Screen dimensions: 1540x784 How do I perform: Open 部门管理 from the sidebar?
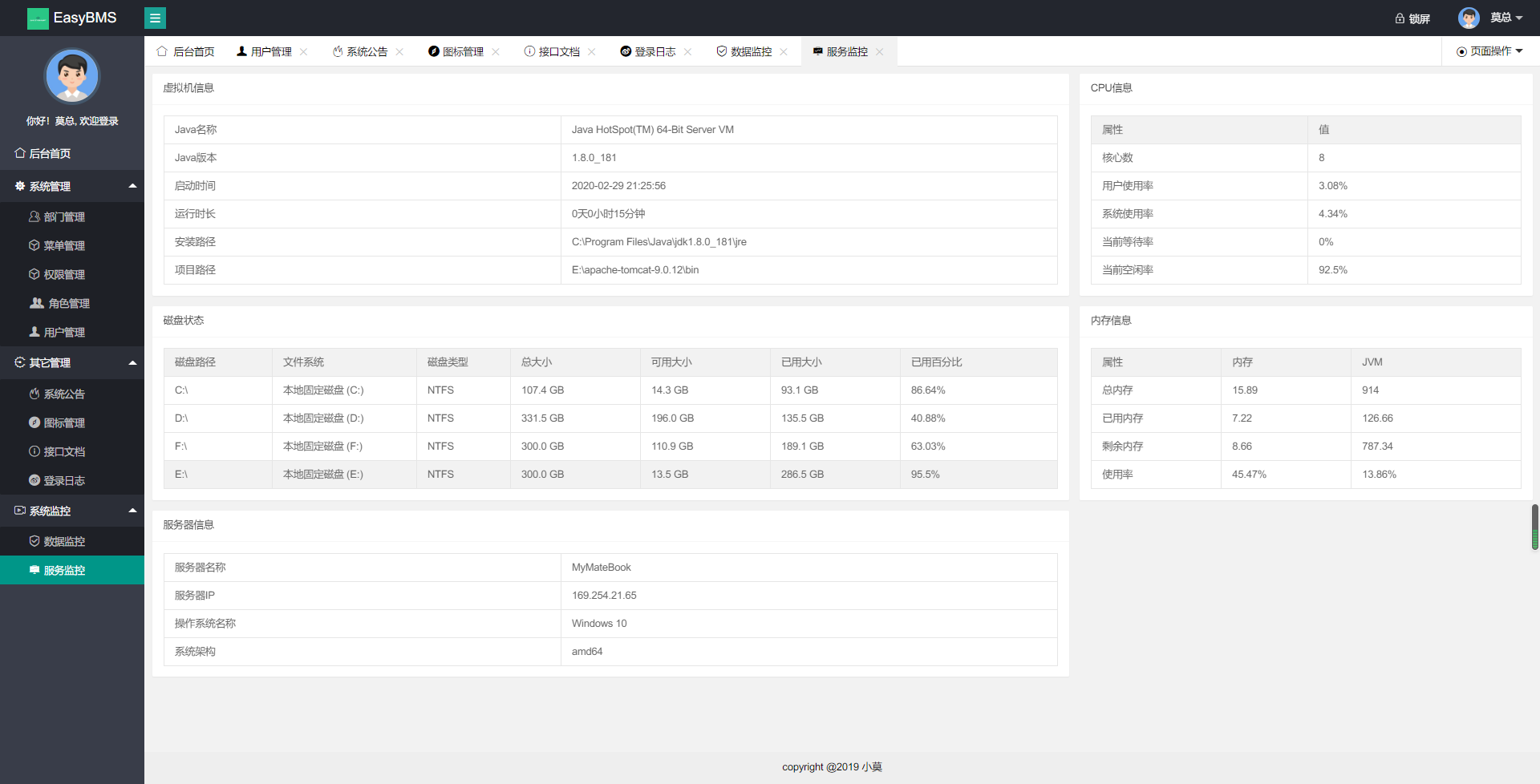point(72,216)
